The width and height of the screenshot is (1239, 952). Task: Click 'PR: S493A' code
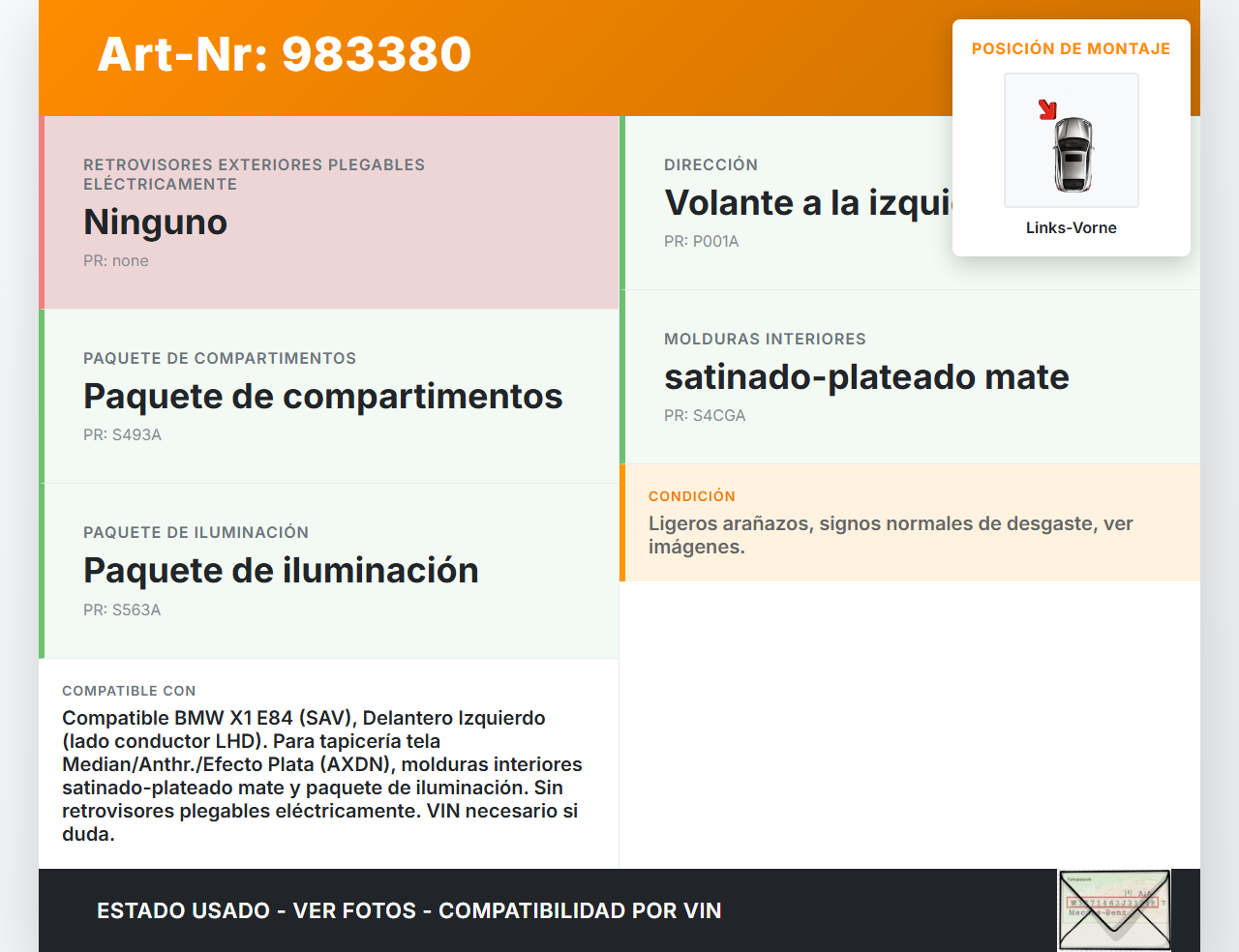tap(123, 434)
